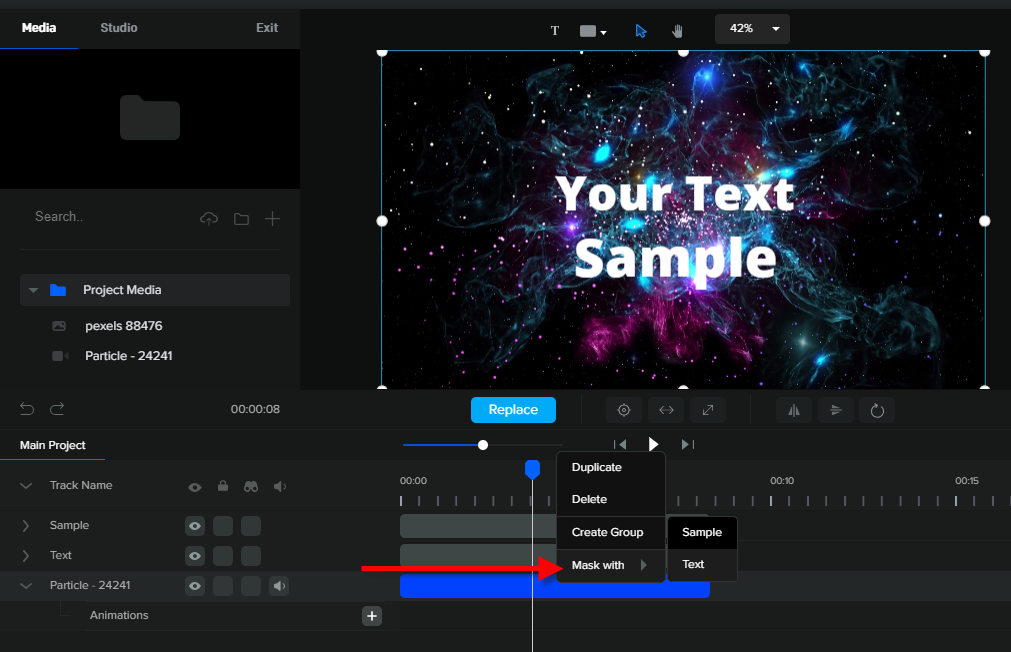Click the Replace button
Image resolution: width=1011 pixels, height=652 pixels.
coord(513,410)
